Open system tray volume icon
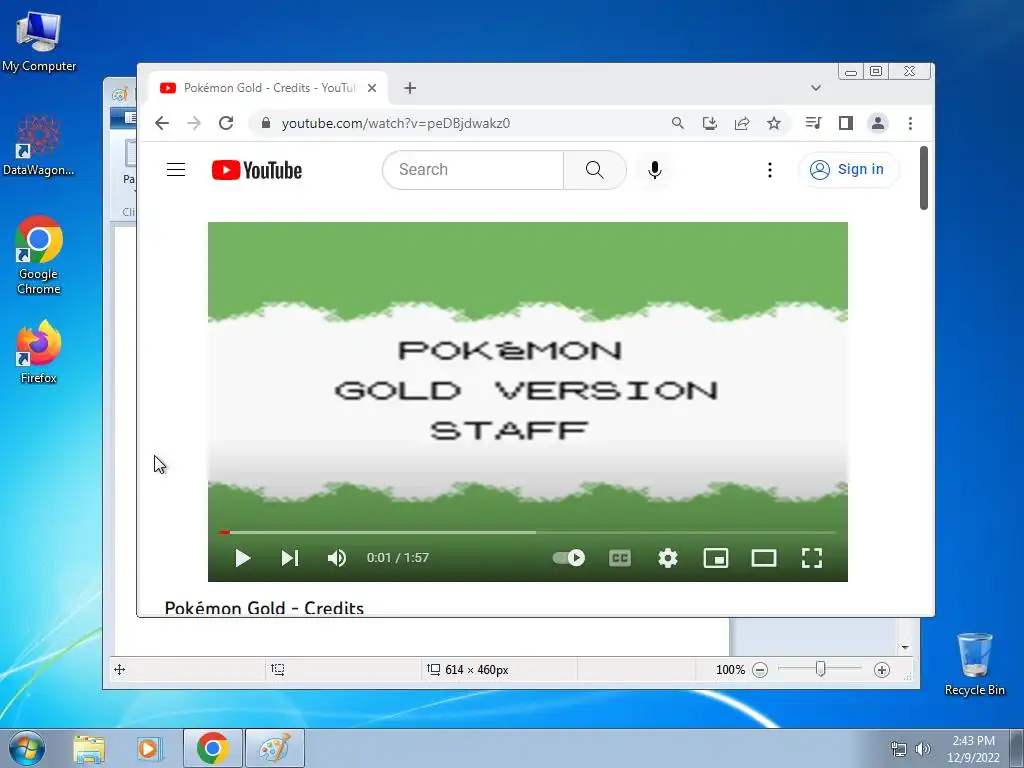The height and width of the screenshot is (768, 1024). click(923, 749)
